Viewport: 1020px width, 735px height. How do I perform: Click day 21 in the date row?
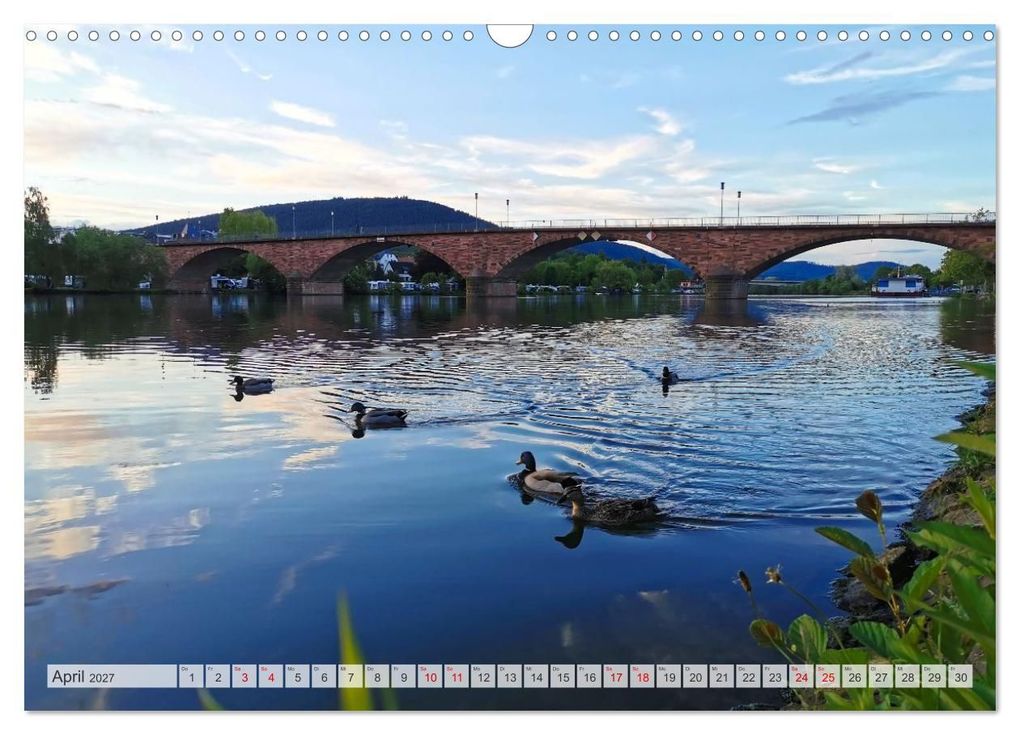tap(722, 676)
